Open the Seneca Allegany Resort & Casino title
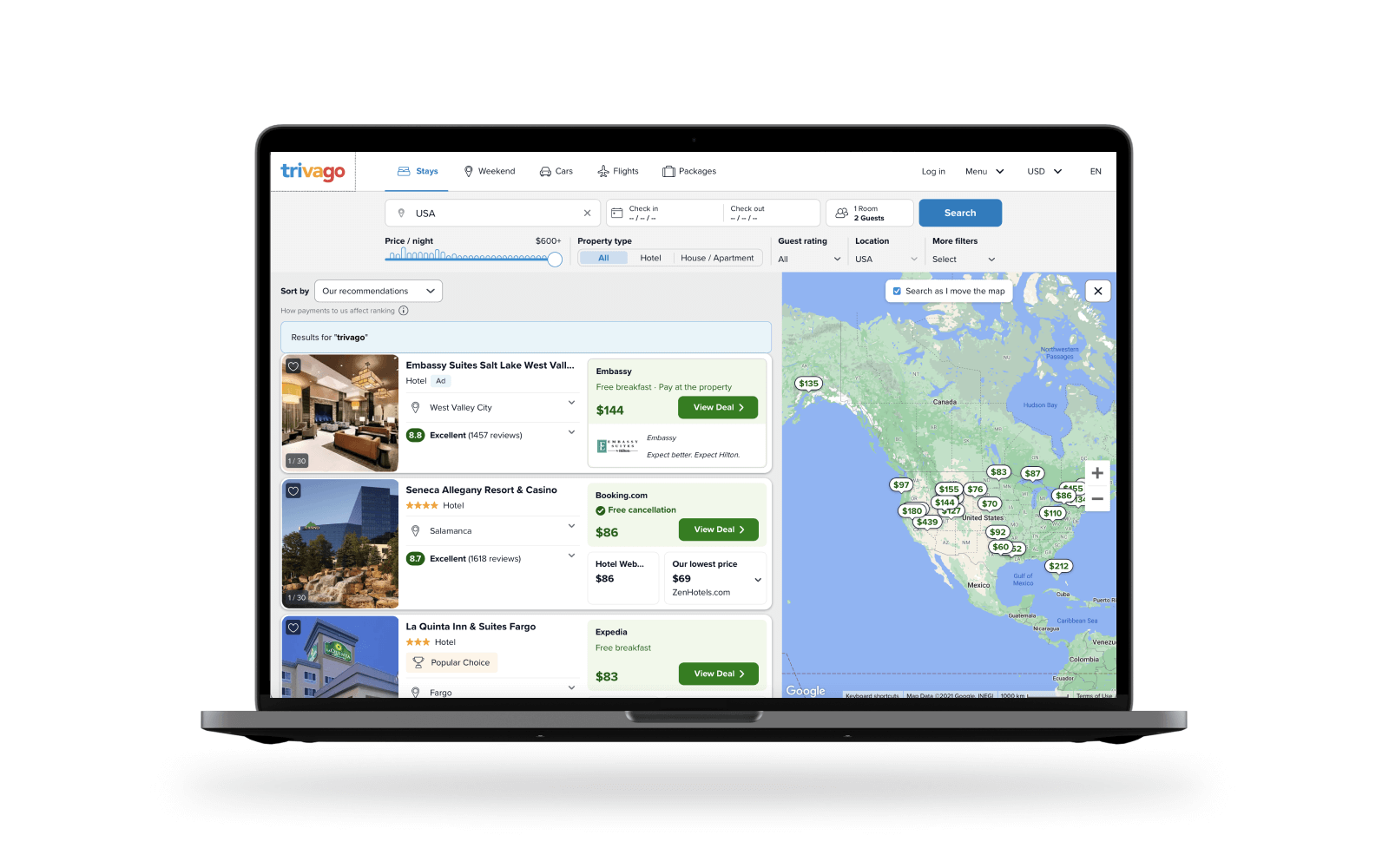 click(x=481, y=490)
